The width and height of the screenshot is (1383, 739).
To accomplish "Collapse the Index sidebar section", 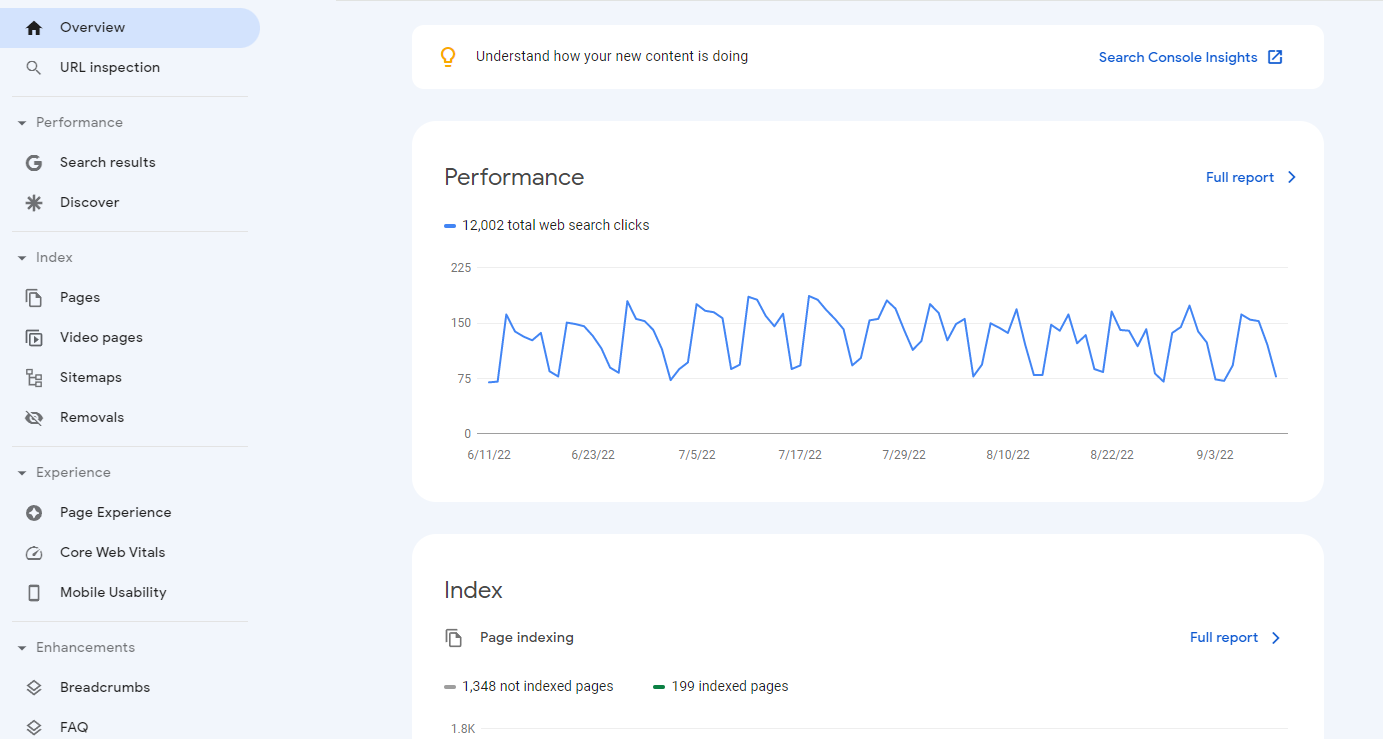I will pos(22,258).
